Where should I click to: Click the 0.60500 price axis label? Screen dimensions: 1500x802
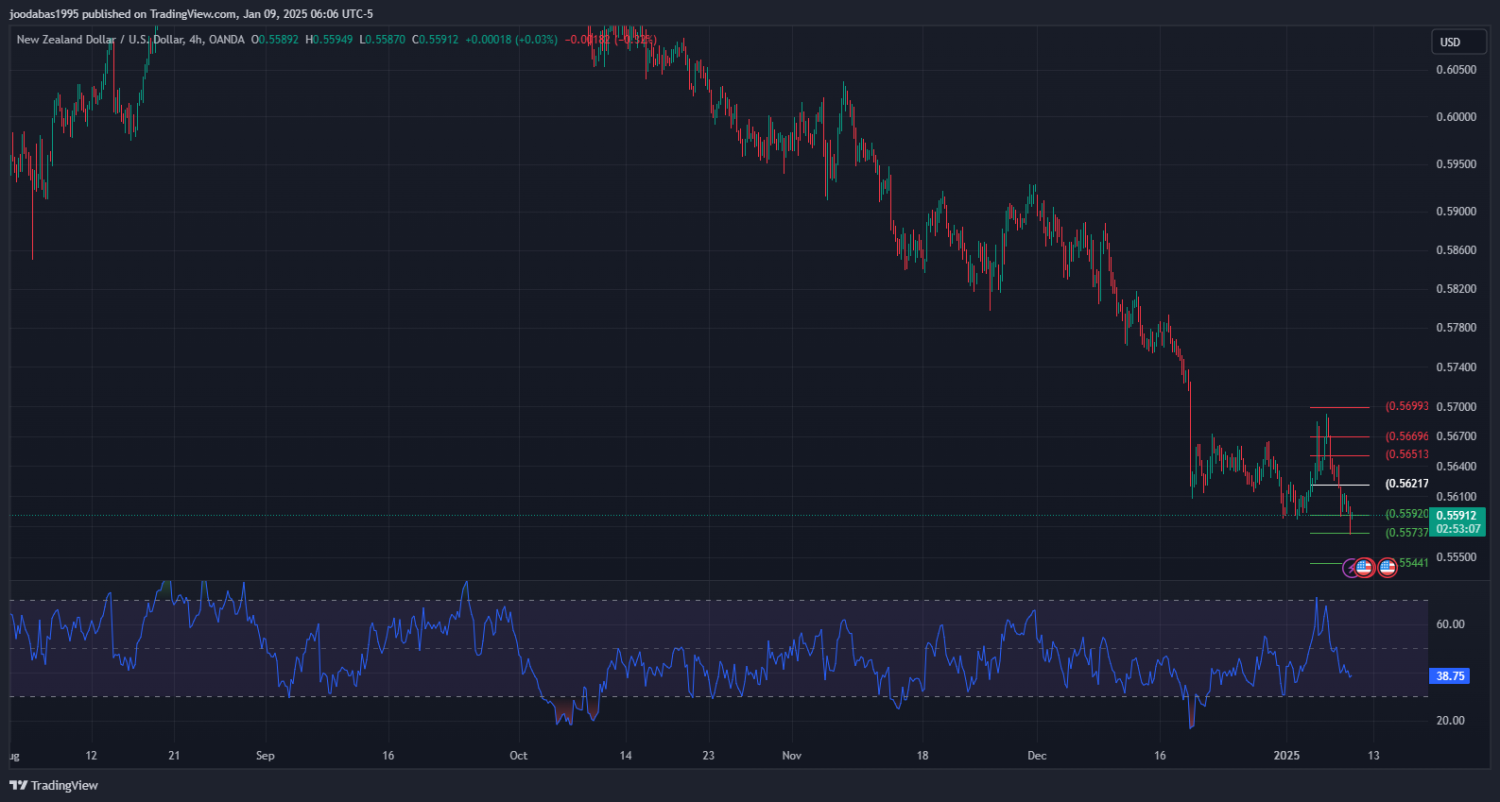pyautogui.click(x=1455, y=69)
